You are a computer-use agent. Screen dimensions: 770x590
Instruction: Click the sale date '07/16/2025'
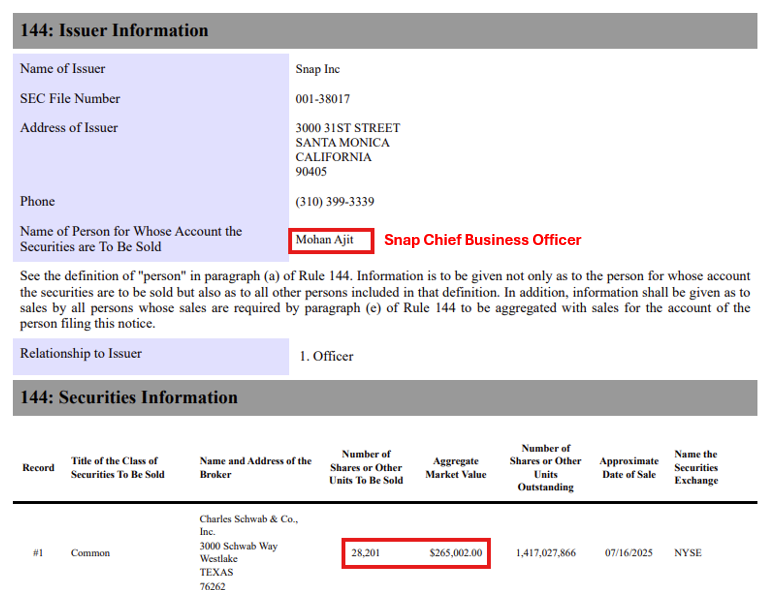coord(629,553)
